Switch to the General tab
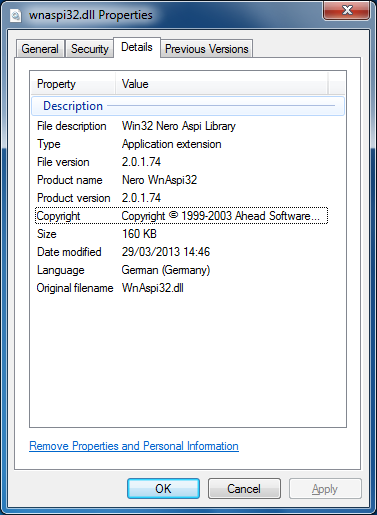 point(40,49)
